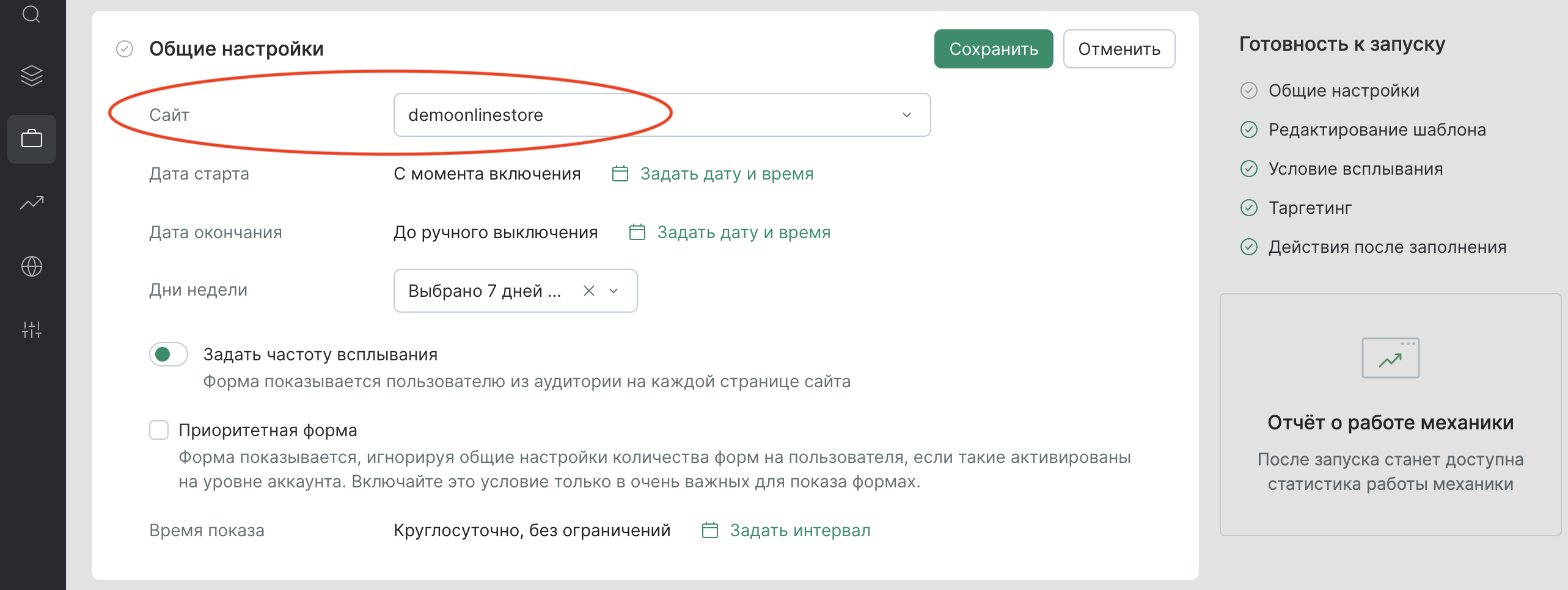This screenshot has width=1568, height=590.
Task: Go to Редактирование шаблона step
Action: pos(1377,129)
